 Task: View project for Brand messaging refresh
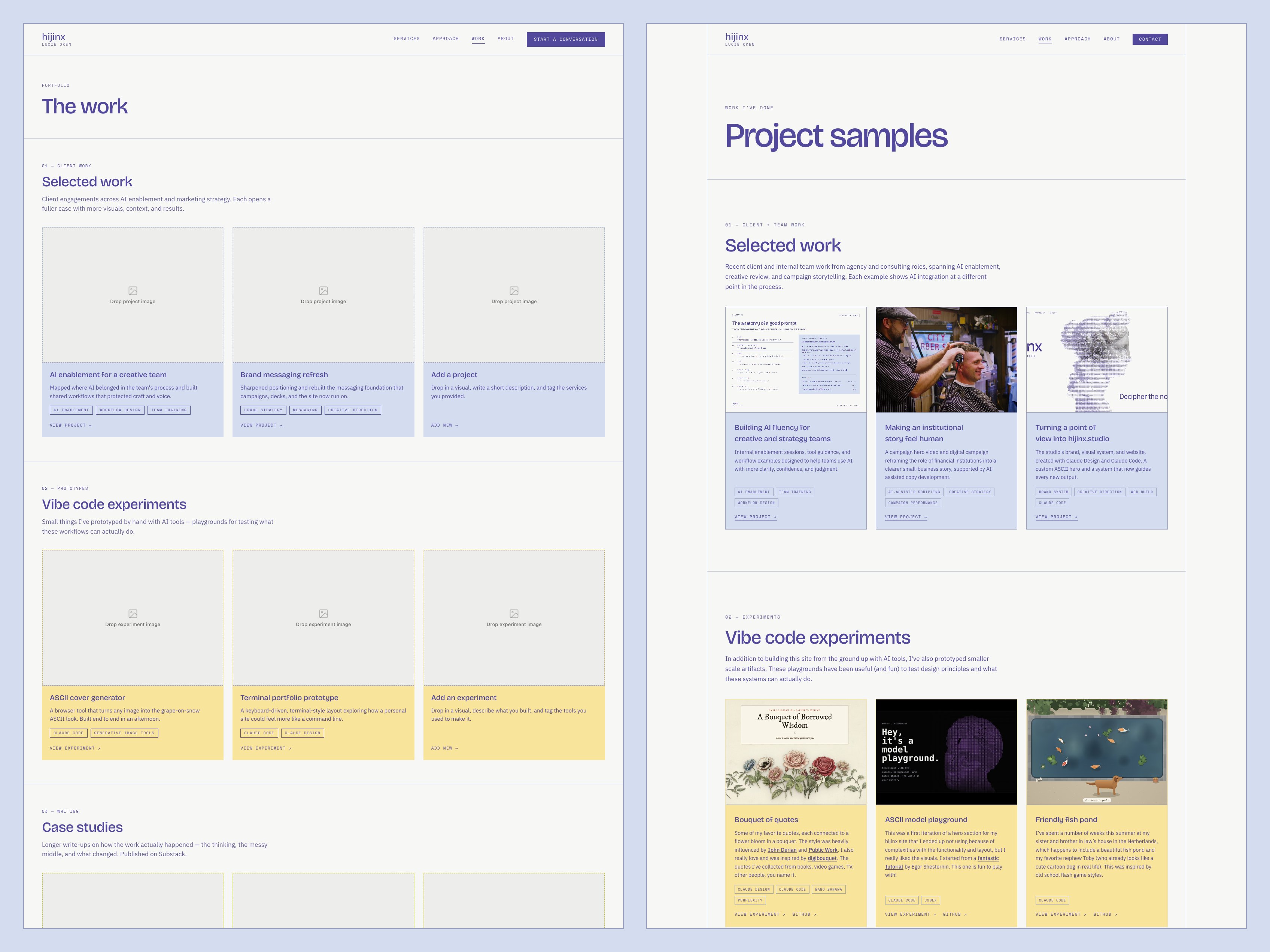pos(261,425)
